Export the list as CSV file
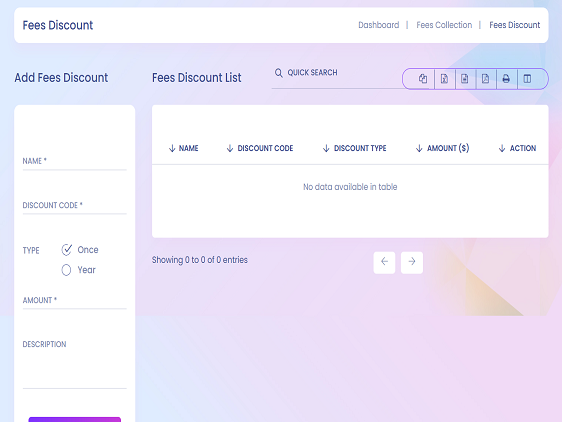 pos(465,79)
